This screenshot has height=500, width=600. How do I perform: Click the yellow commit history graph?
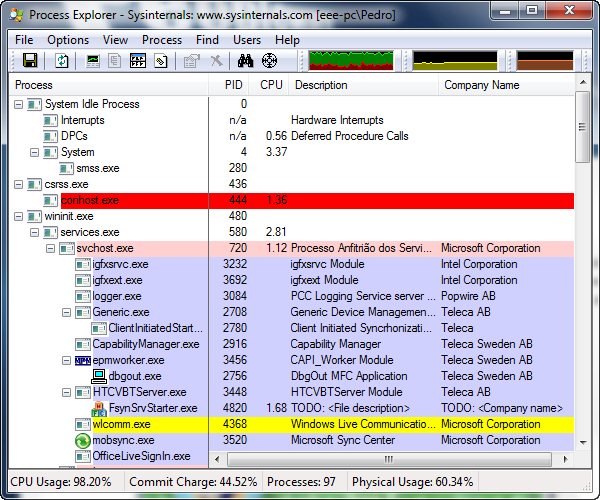coord(455,60)
